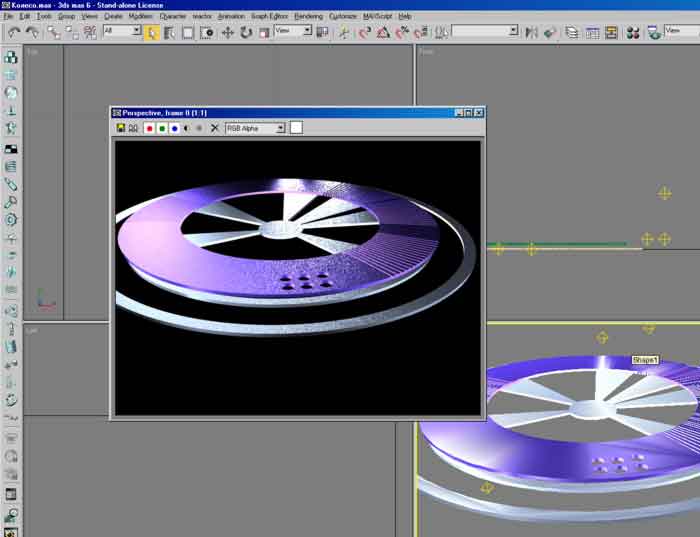Close the Perspective render window
The height and width of the screenshot is (537, 700).
479,113
